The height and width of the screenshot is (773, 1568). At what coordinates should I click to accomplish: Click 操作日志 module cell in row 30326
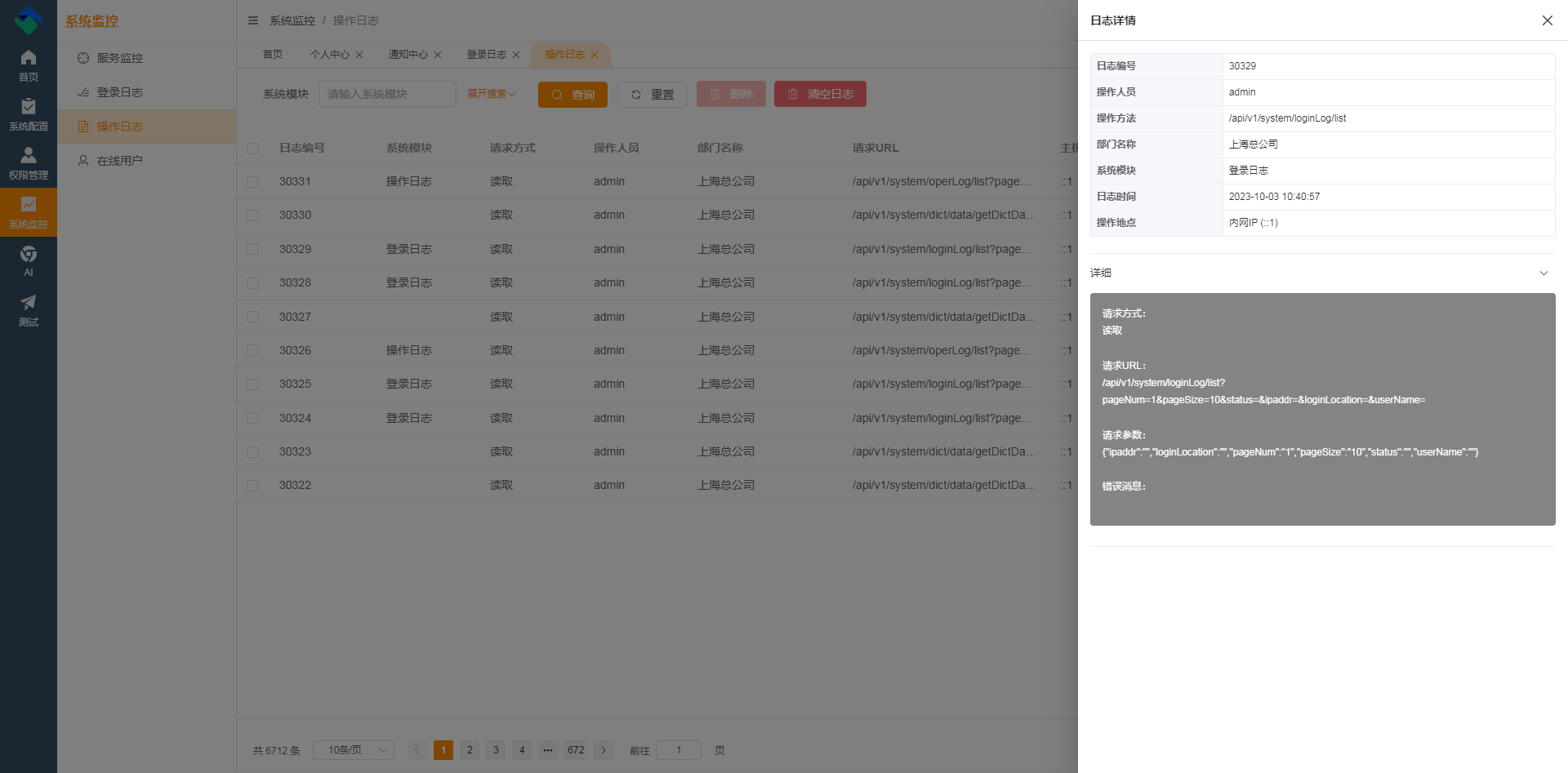coord(409,350)
